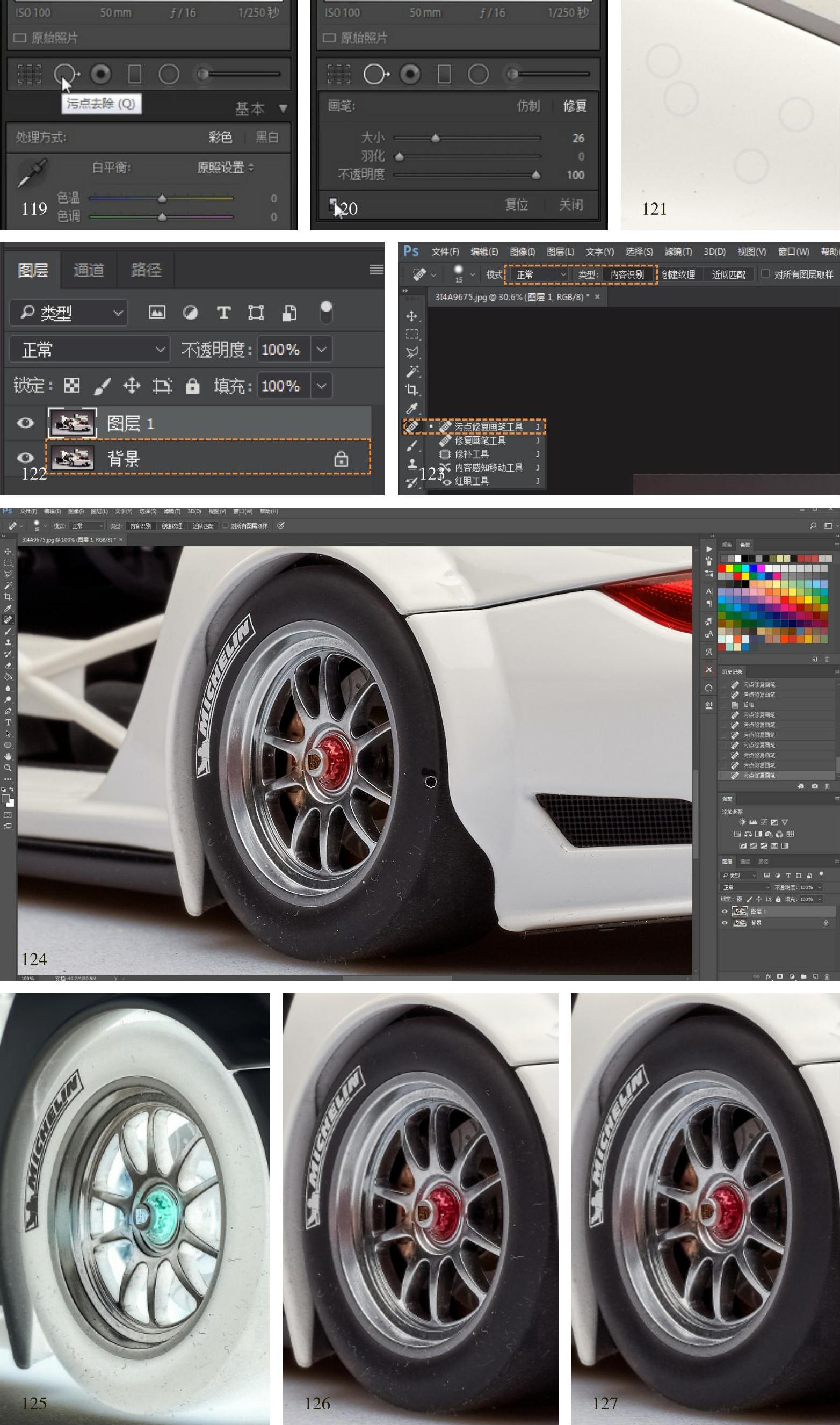Open 不透明度 arrow in enlarged Layers panel

coord(322,350)
